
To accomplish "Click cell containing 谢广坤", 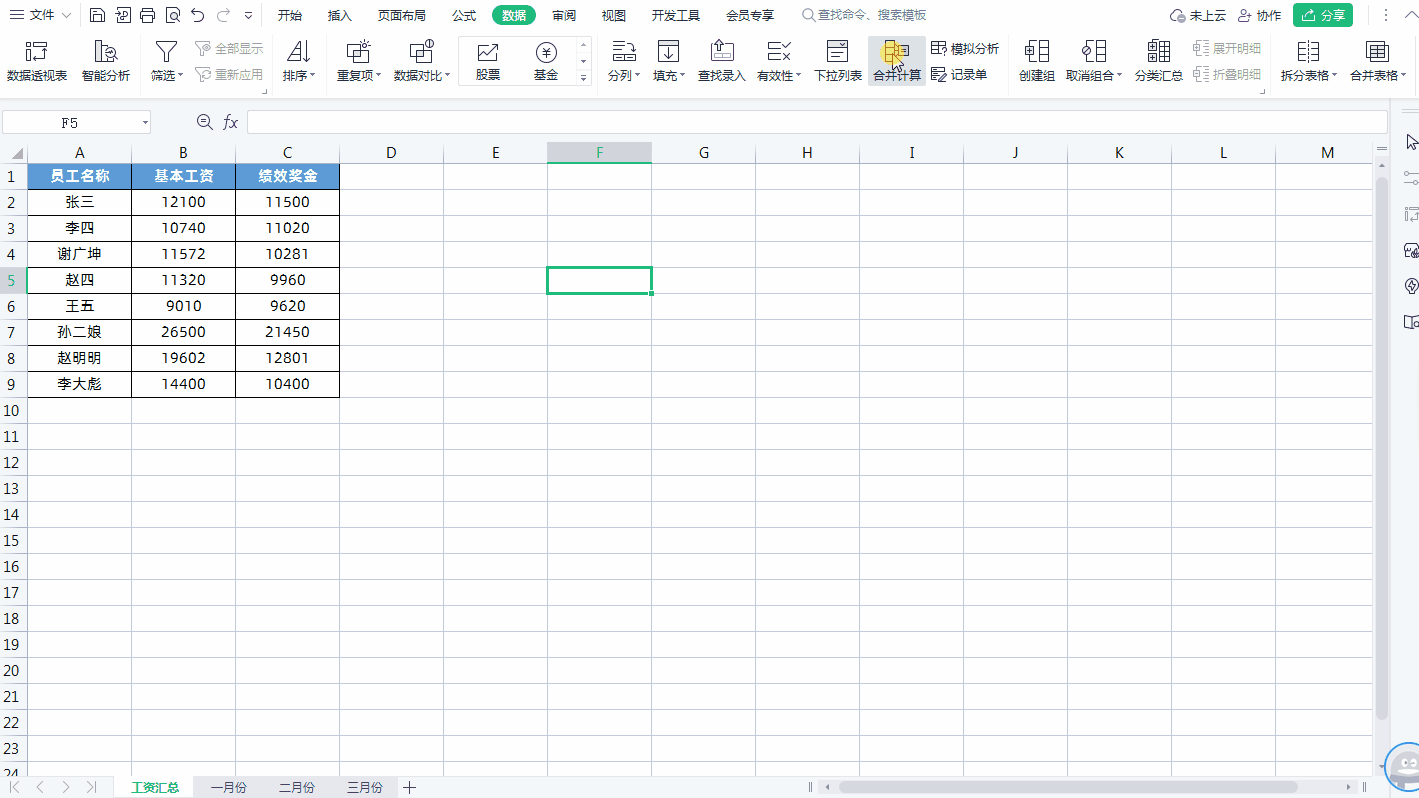I will point(79,254).
